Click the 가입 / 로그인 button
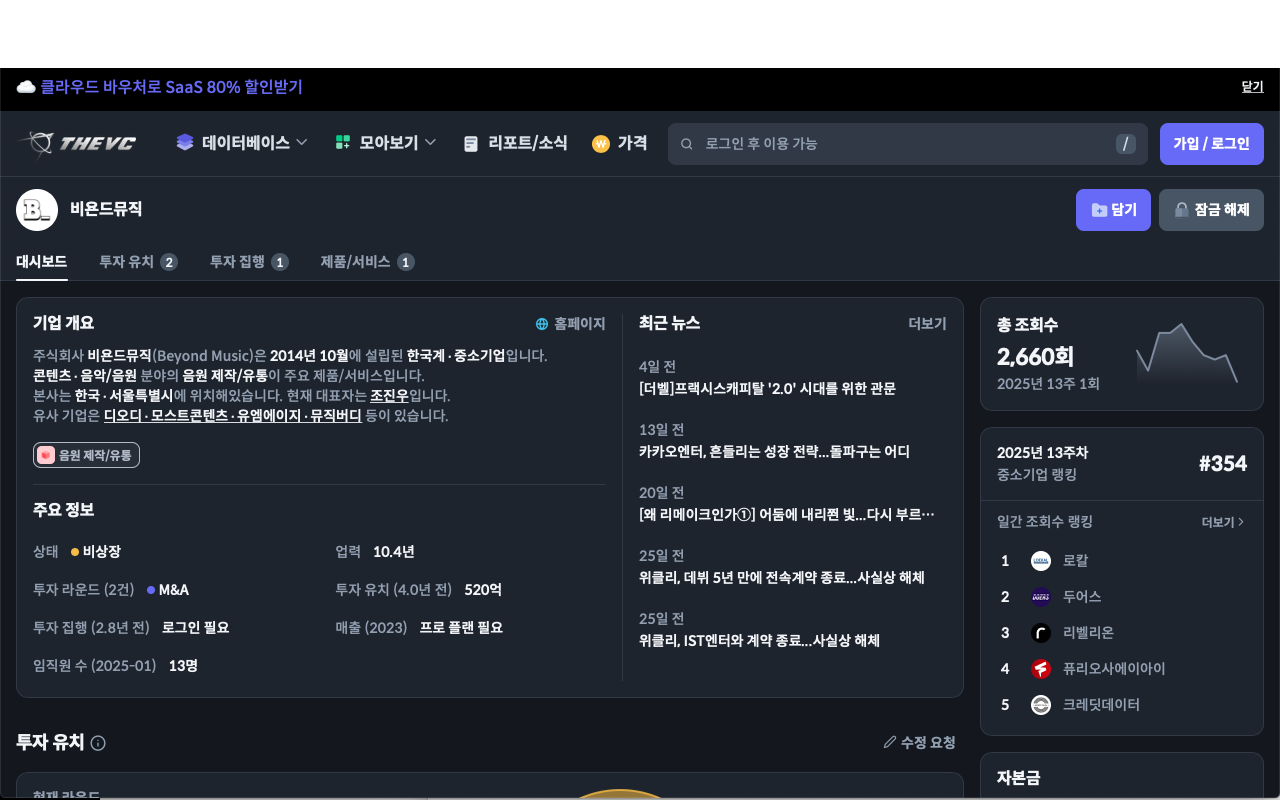The height and width of the screenshot is (800, 1280). point(1212,144)
